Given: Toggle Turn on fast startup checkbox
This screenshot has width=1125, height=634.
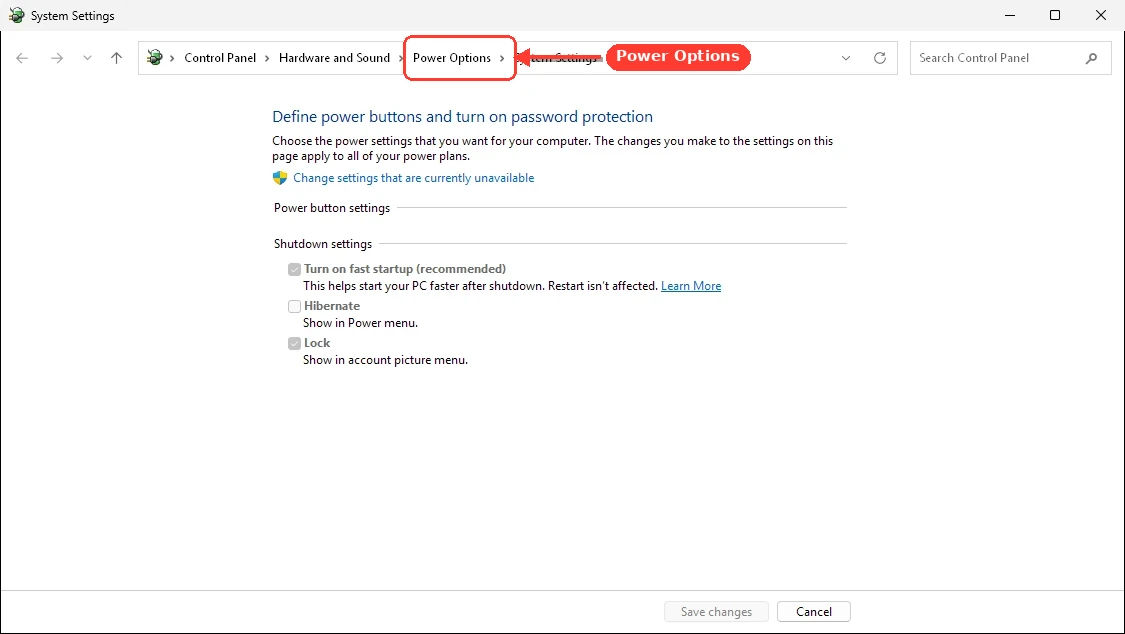Looking at the screenshot, I should tap(294, 270).
